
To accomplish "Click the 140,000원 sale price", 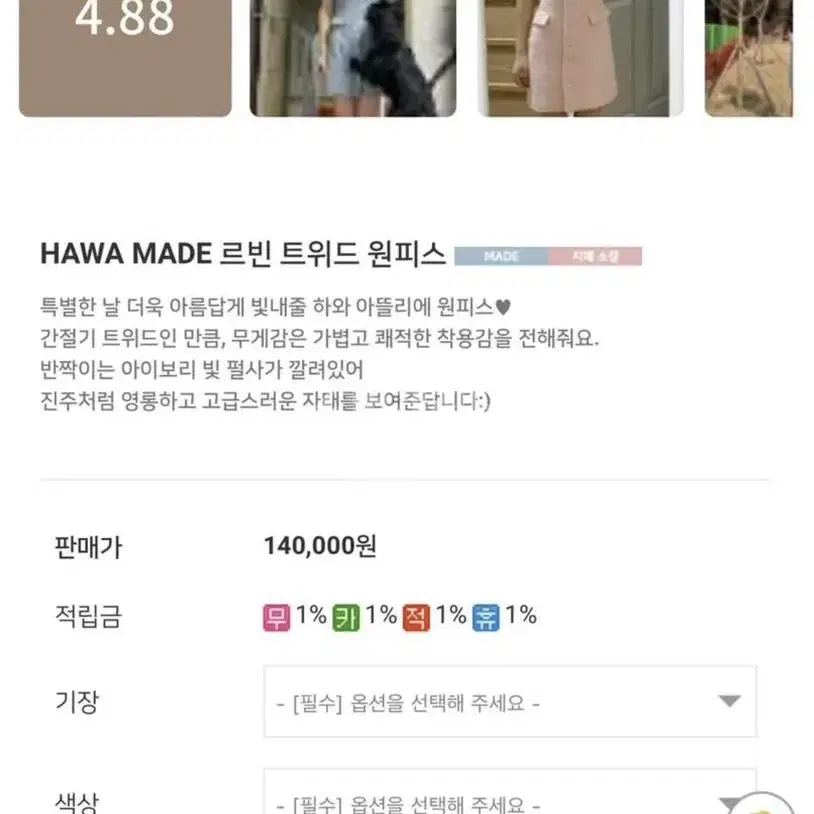I will (320, 546).
